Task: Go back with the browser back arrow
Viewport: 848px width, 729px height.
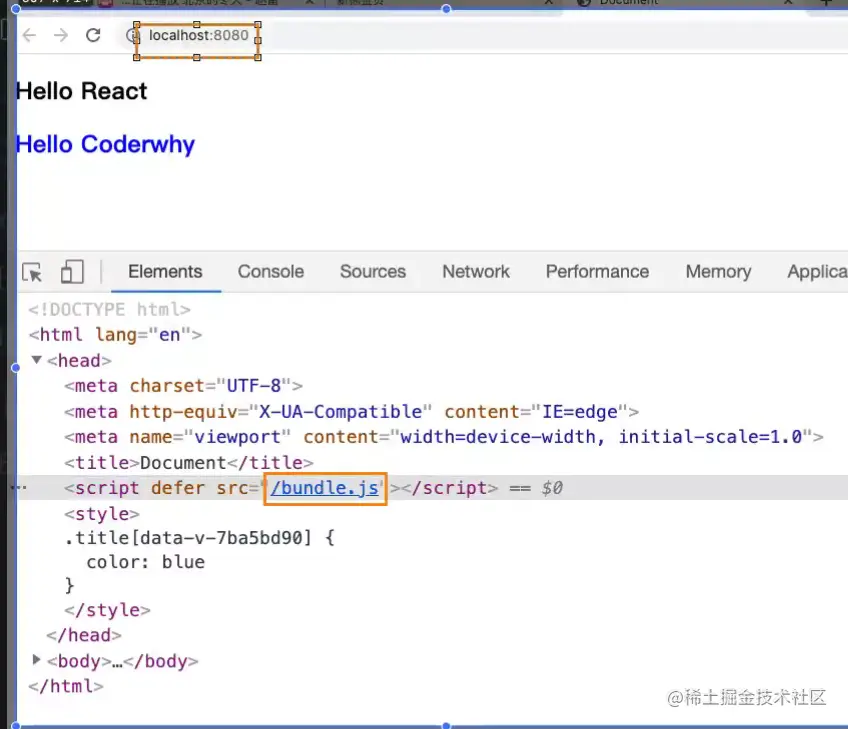Action: pyautogui.click(x=29, y=36)
